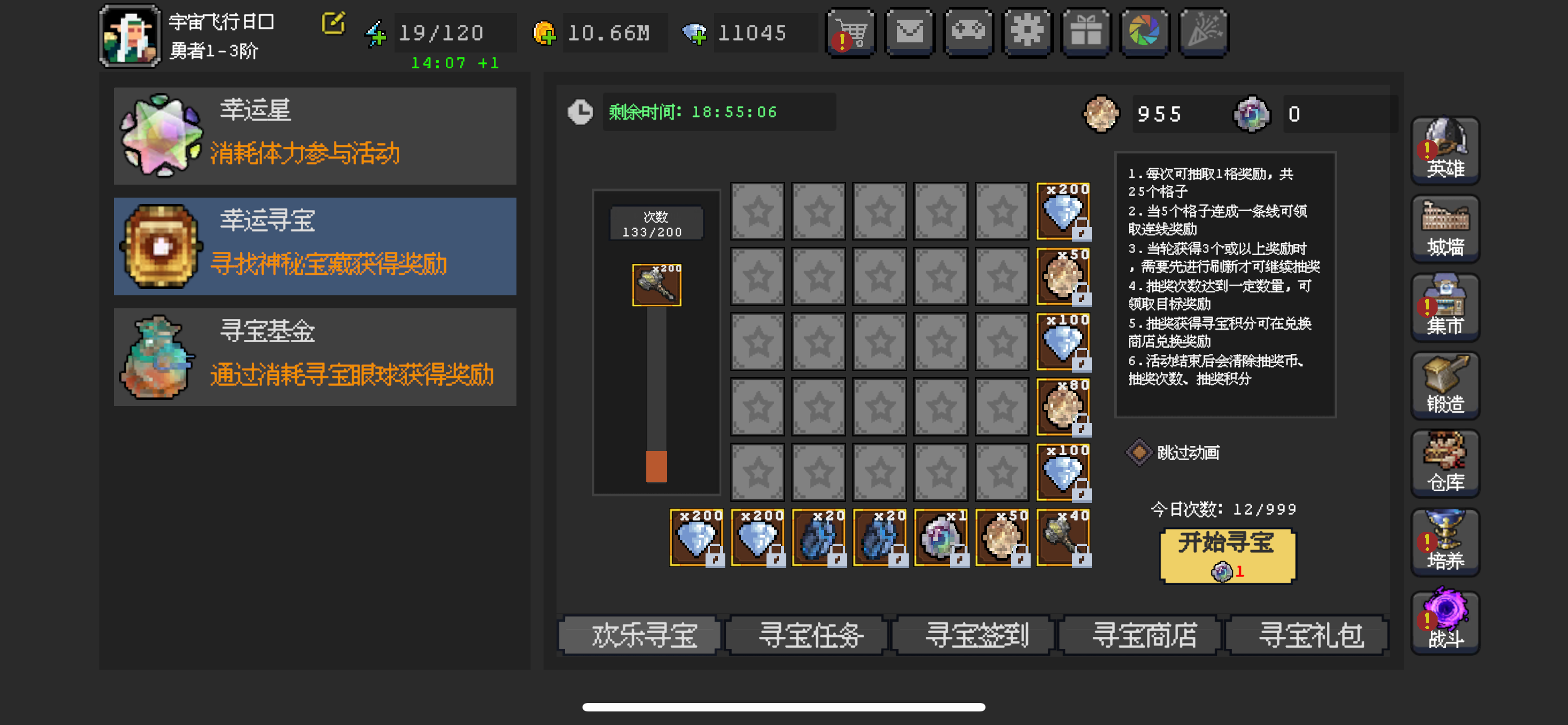
Task: Click the edit name pencil icon
Action: pos(333,24)
